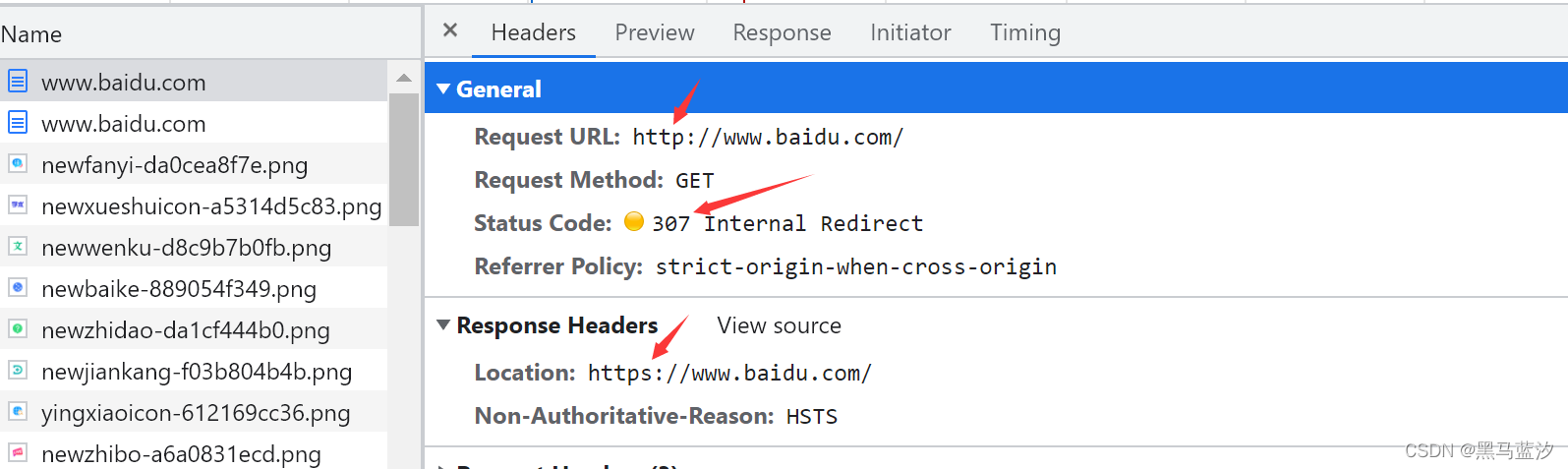Image resolution: width=1568 pixels, height=469 pixels.
Task: Click the newbaike PNG file icon
Action: point(18,288)
